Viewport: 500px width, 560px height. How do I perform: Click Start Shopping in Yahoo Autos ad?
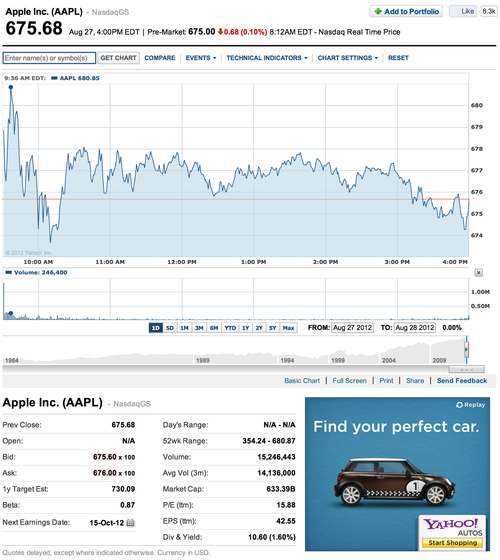[x=452, y=543]
